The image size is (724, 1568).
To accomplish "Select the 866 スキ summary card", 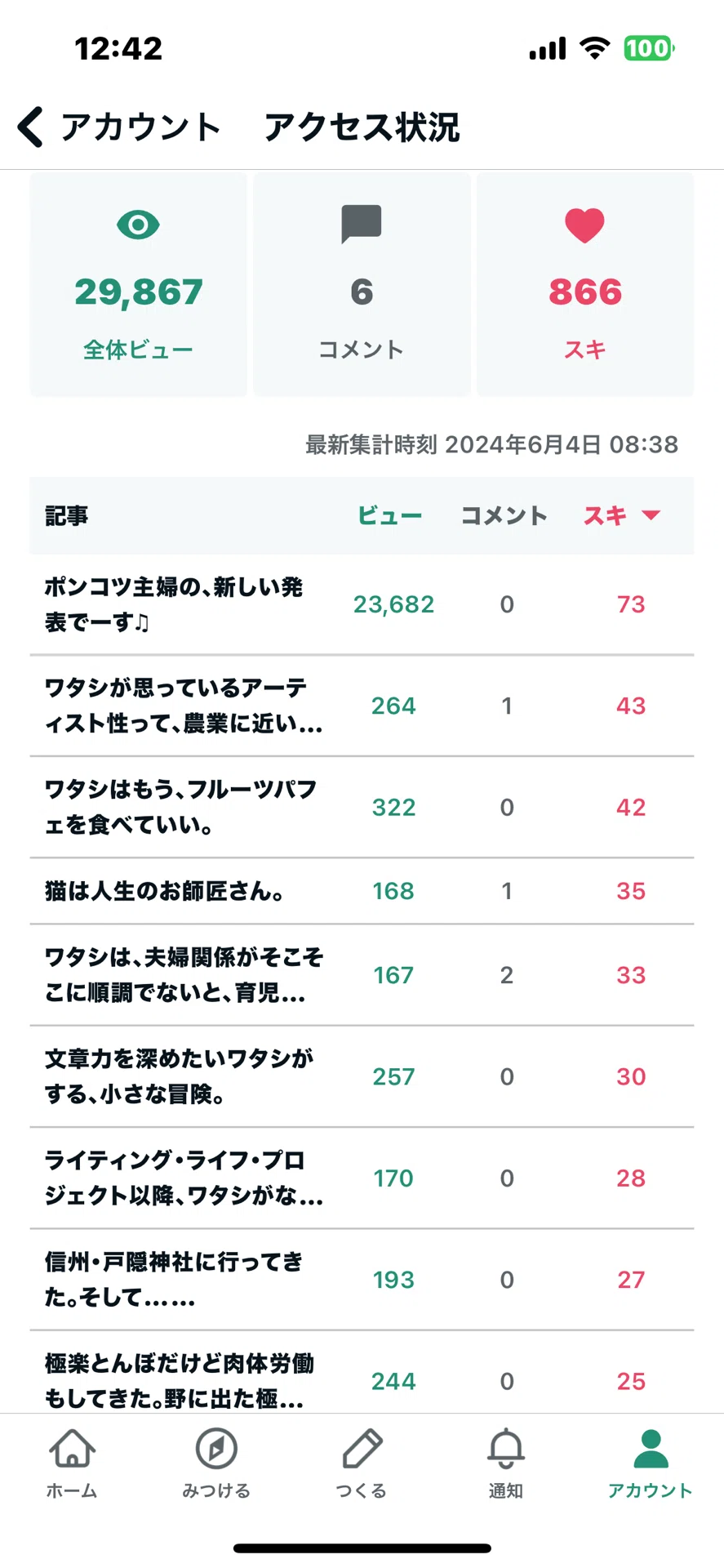I will point(585,284).
